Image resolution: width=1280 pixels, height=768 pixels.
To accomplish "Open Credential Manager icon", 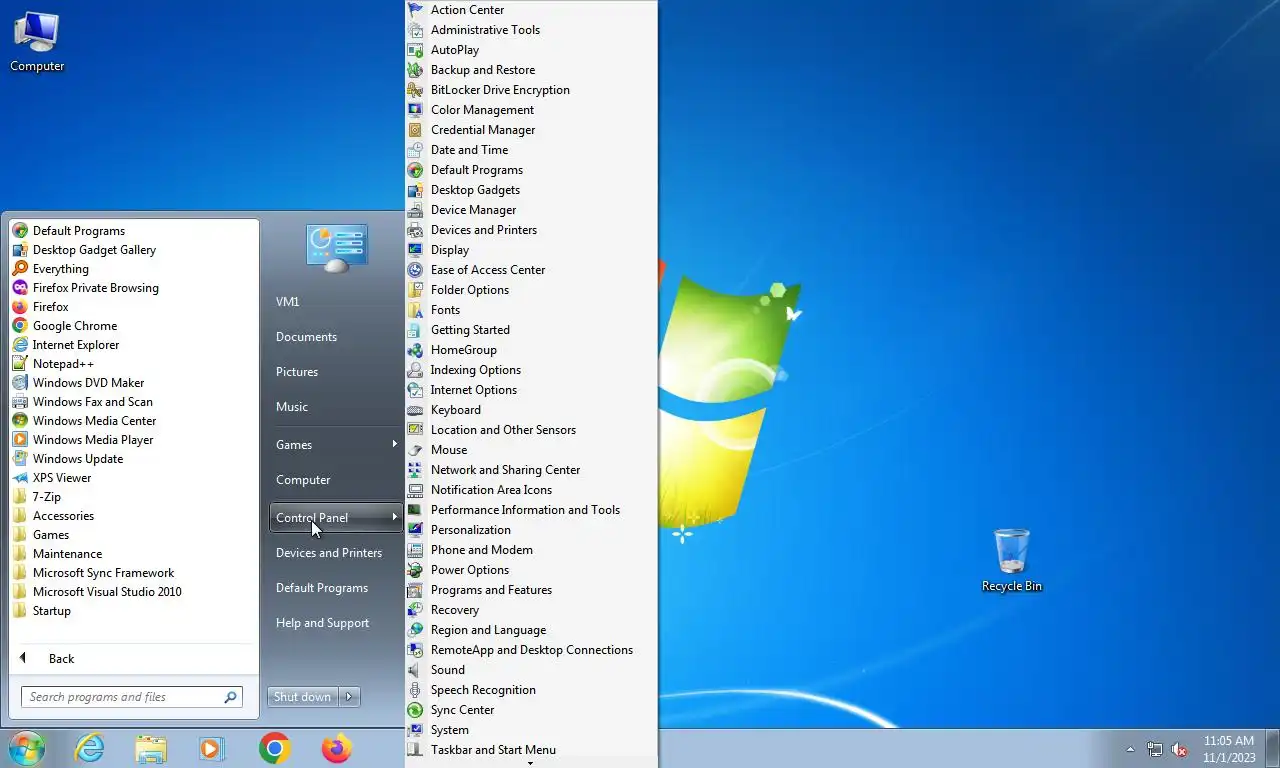I will 415,130.
